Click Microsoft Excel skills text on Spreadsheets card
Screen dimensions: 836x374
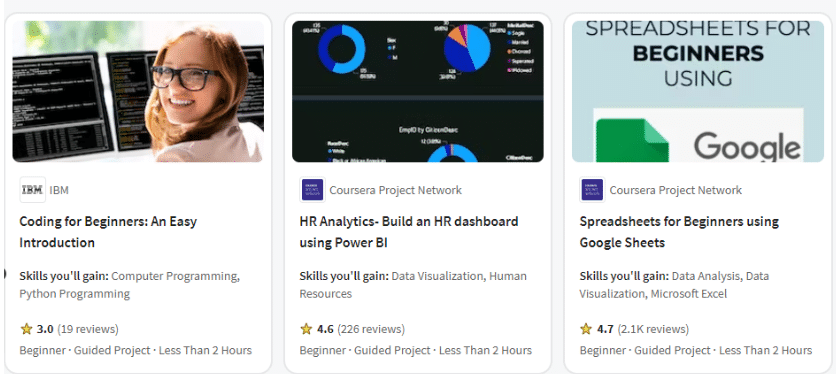(689, 294)
